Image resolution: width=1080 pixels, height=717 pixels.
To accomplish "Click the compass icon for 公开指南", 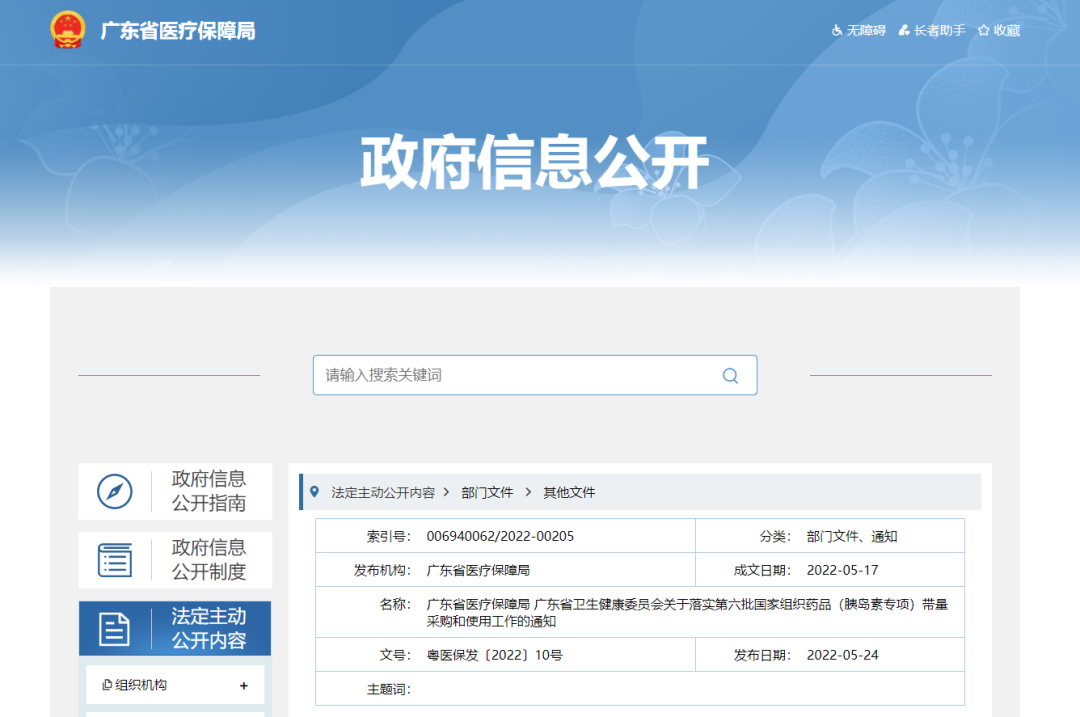I will (x=114, y=491).
